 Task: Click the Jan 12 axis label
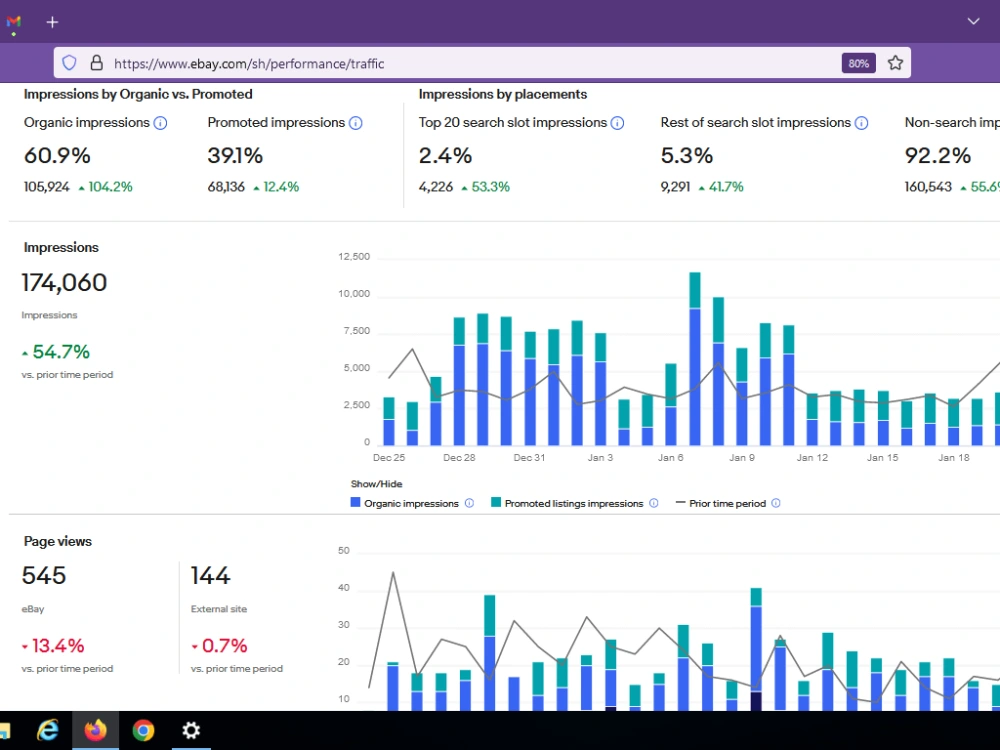coord(812,457)
